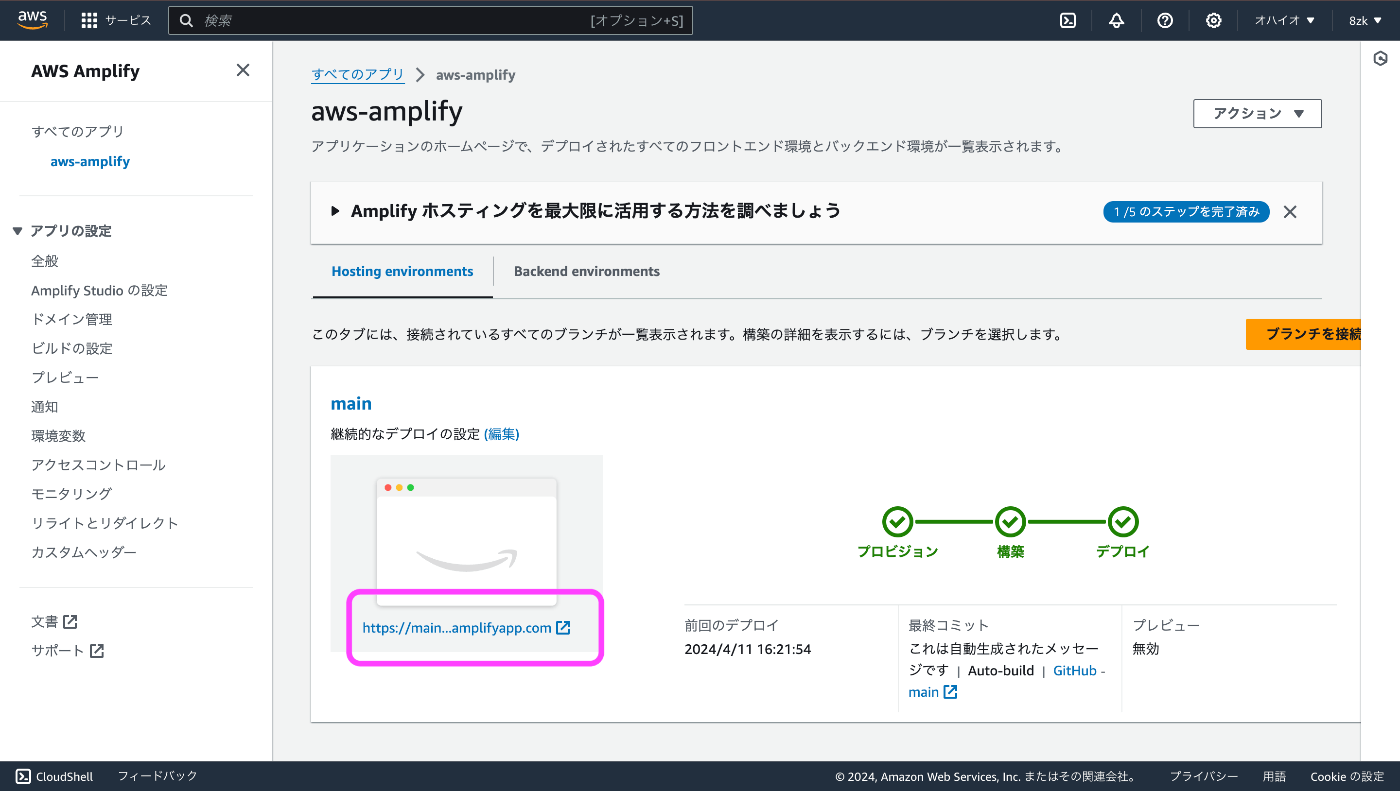Open the 用語 footer link
This screenshot has height=791, width=1400.
click(1274, 776)
